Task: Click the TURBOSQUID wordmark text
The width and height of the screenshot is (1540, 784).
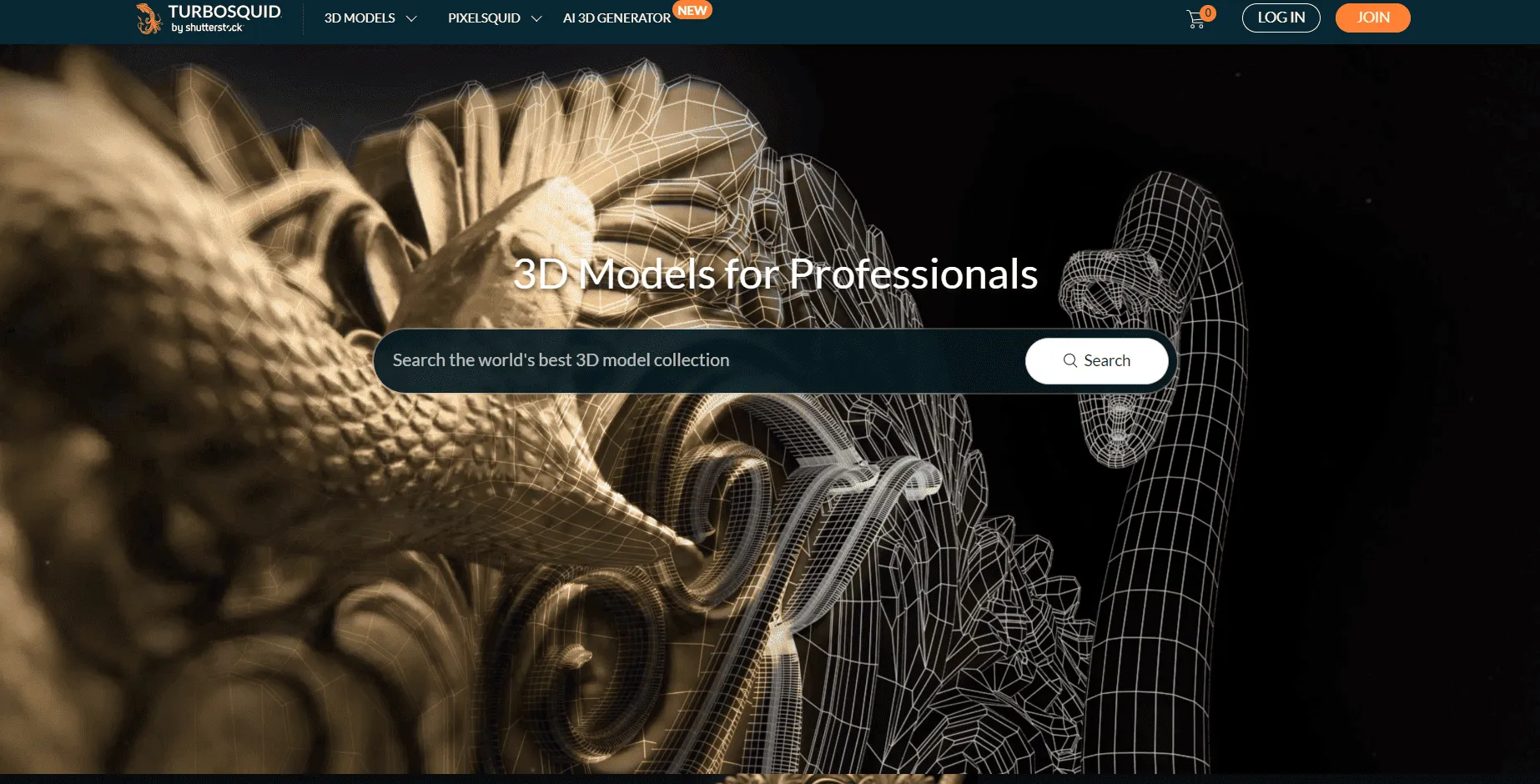Action: click(x=224, y=12)
